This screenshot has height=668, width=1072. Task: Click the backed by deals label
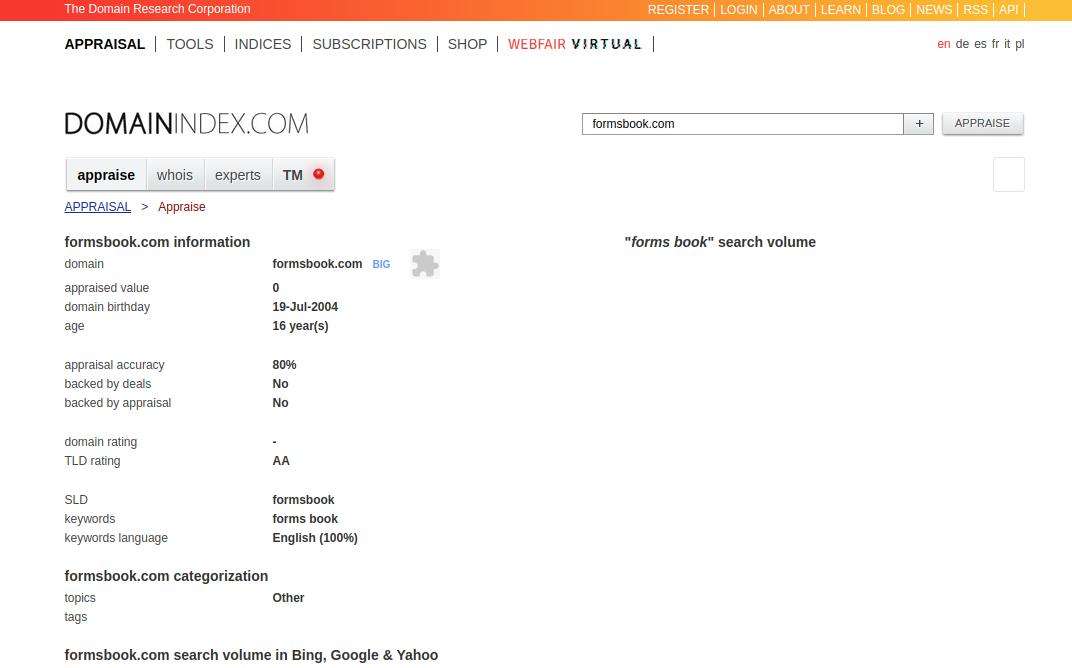point(108,384)
